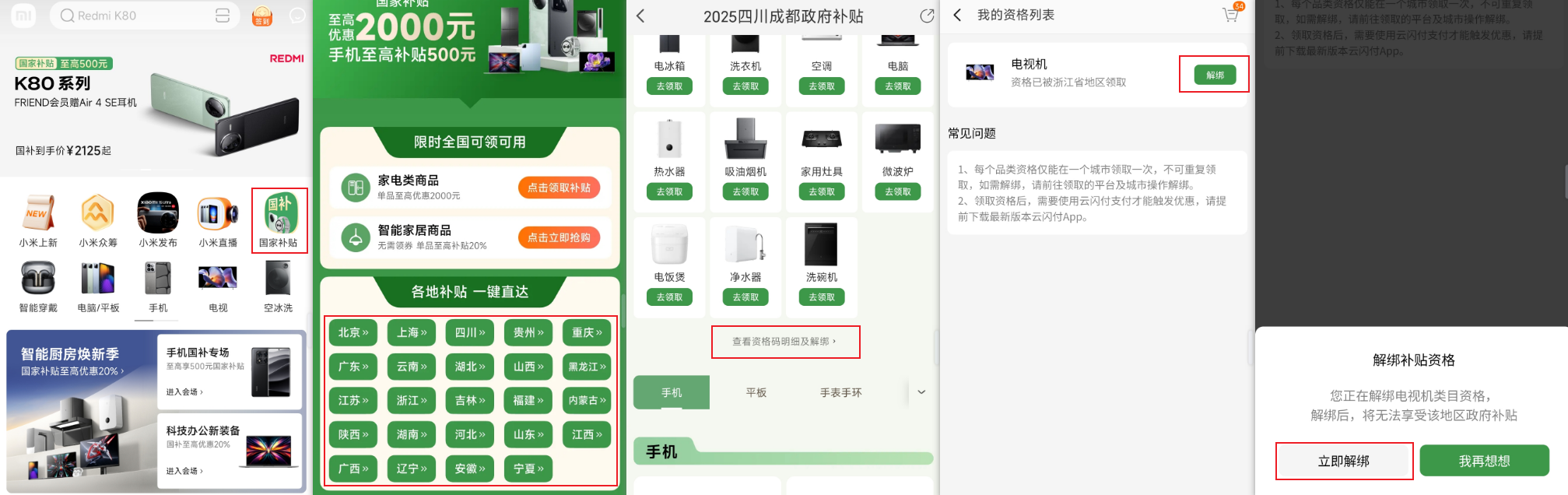The width and height of the screenshot is (1568, 495).
Task: Expand the category tabs dropdown chevron
Action: pos(921,392)
